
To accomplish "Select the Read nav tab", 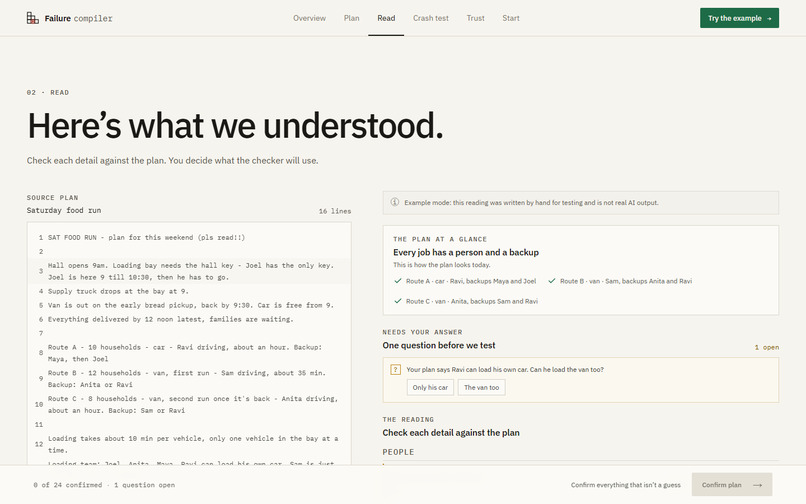I will (x=386, y=18).
